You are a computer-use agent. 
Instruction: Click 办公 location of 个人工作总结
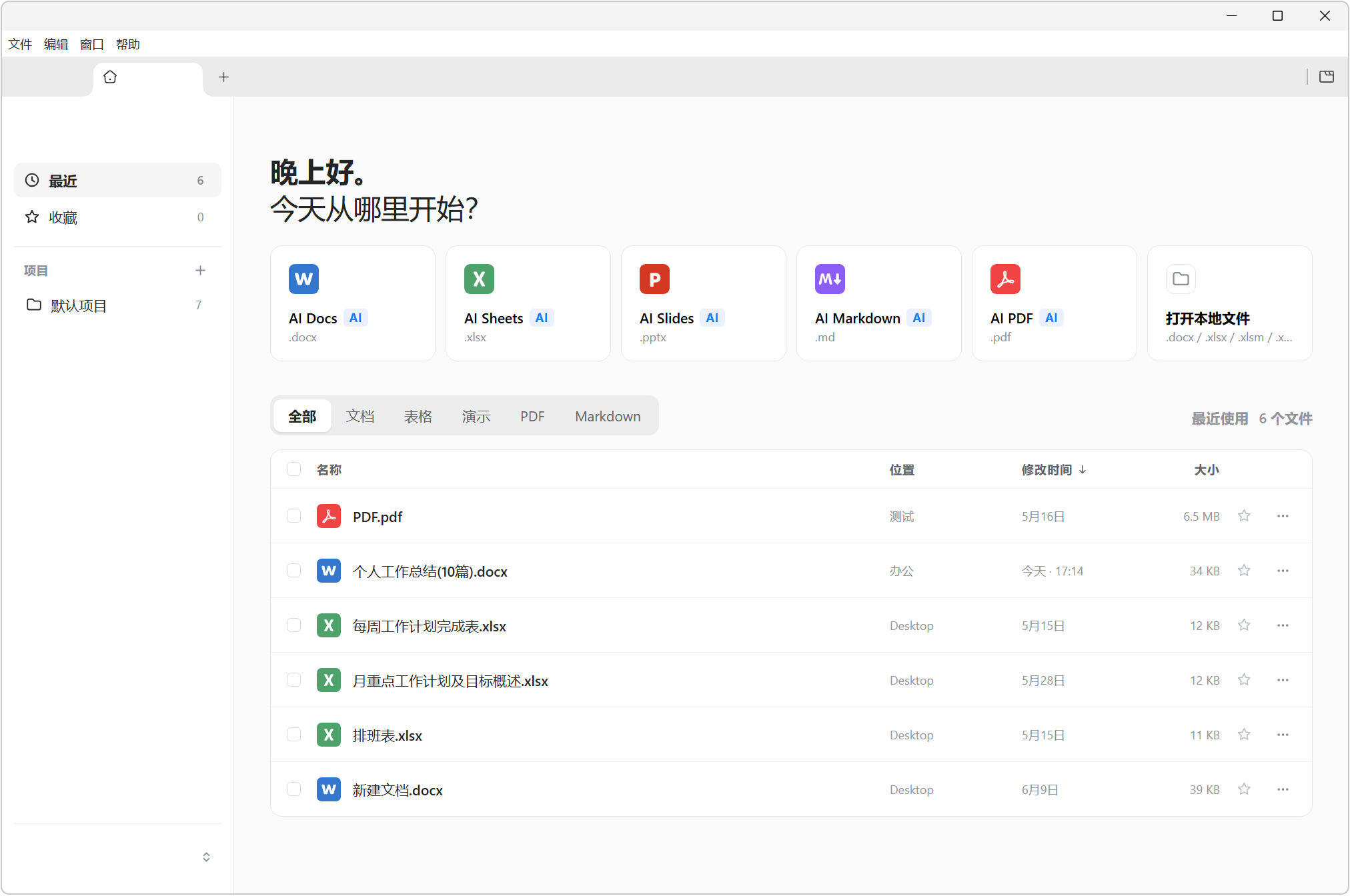902,571
